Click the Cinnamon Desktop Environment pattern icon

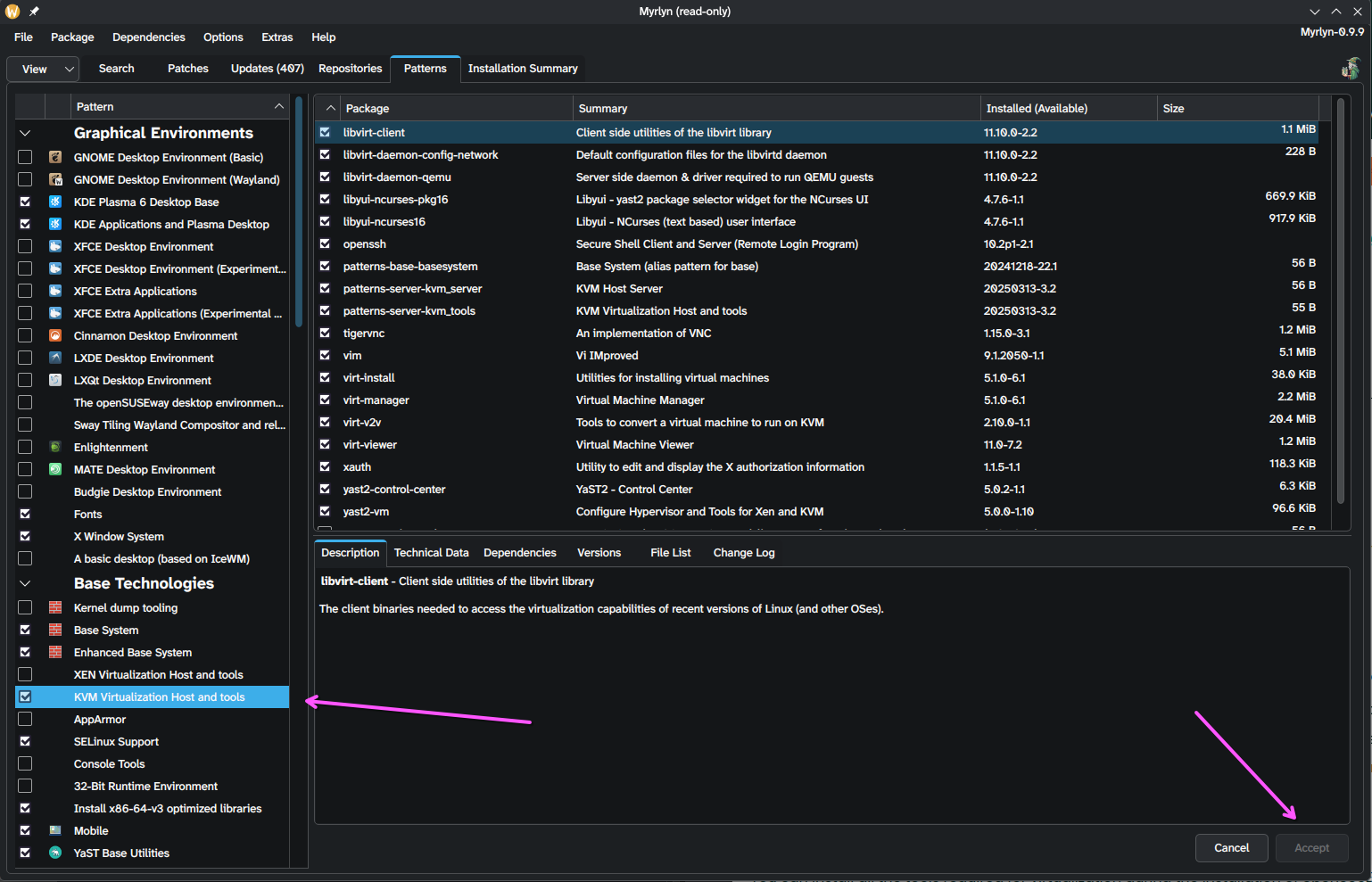point(55,335)
